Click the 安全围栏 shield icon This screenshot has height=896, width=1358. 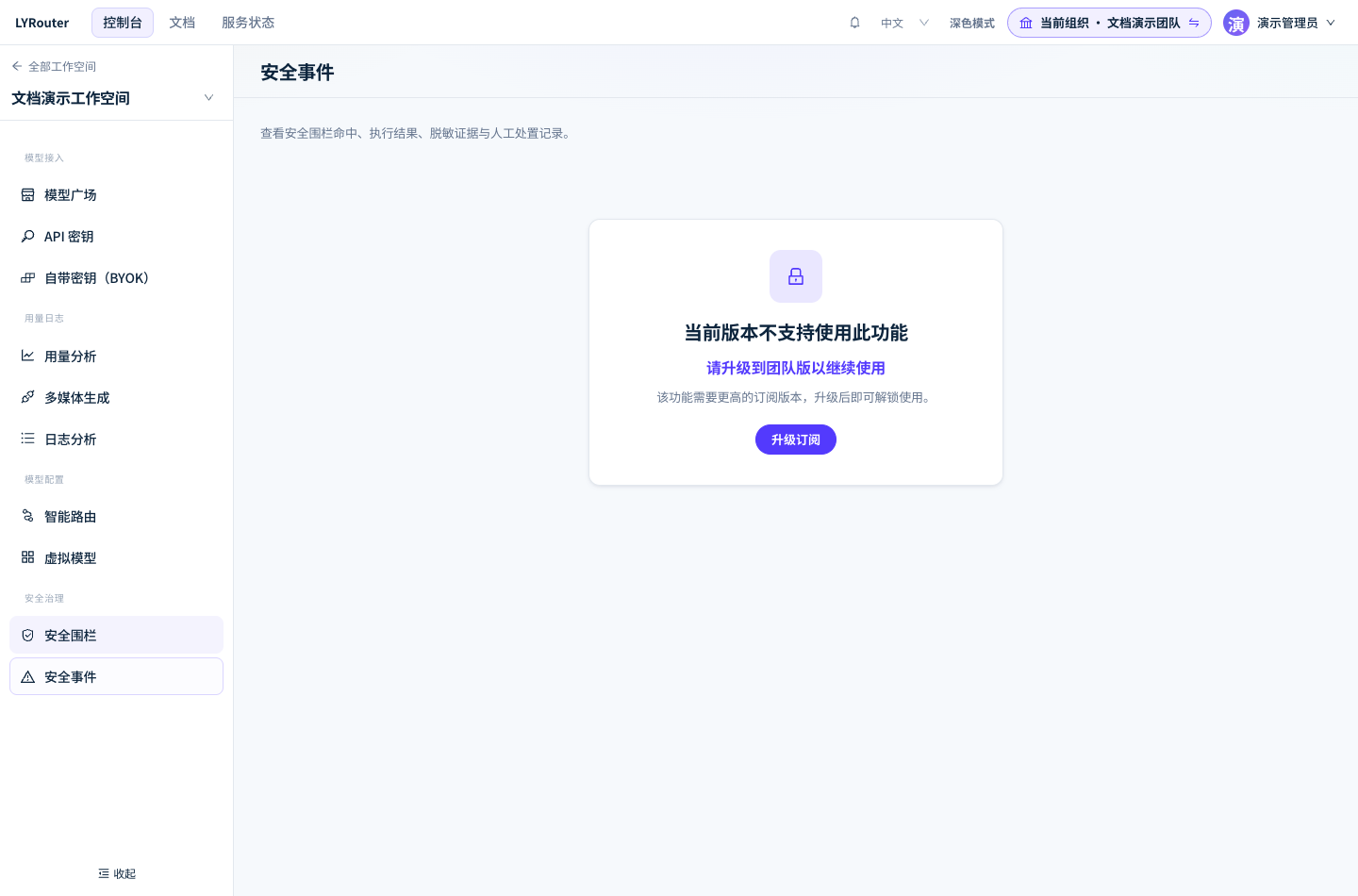click(28, 636)
